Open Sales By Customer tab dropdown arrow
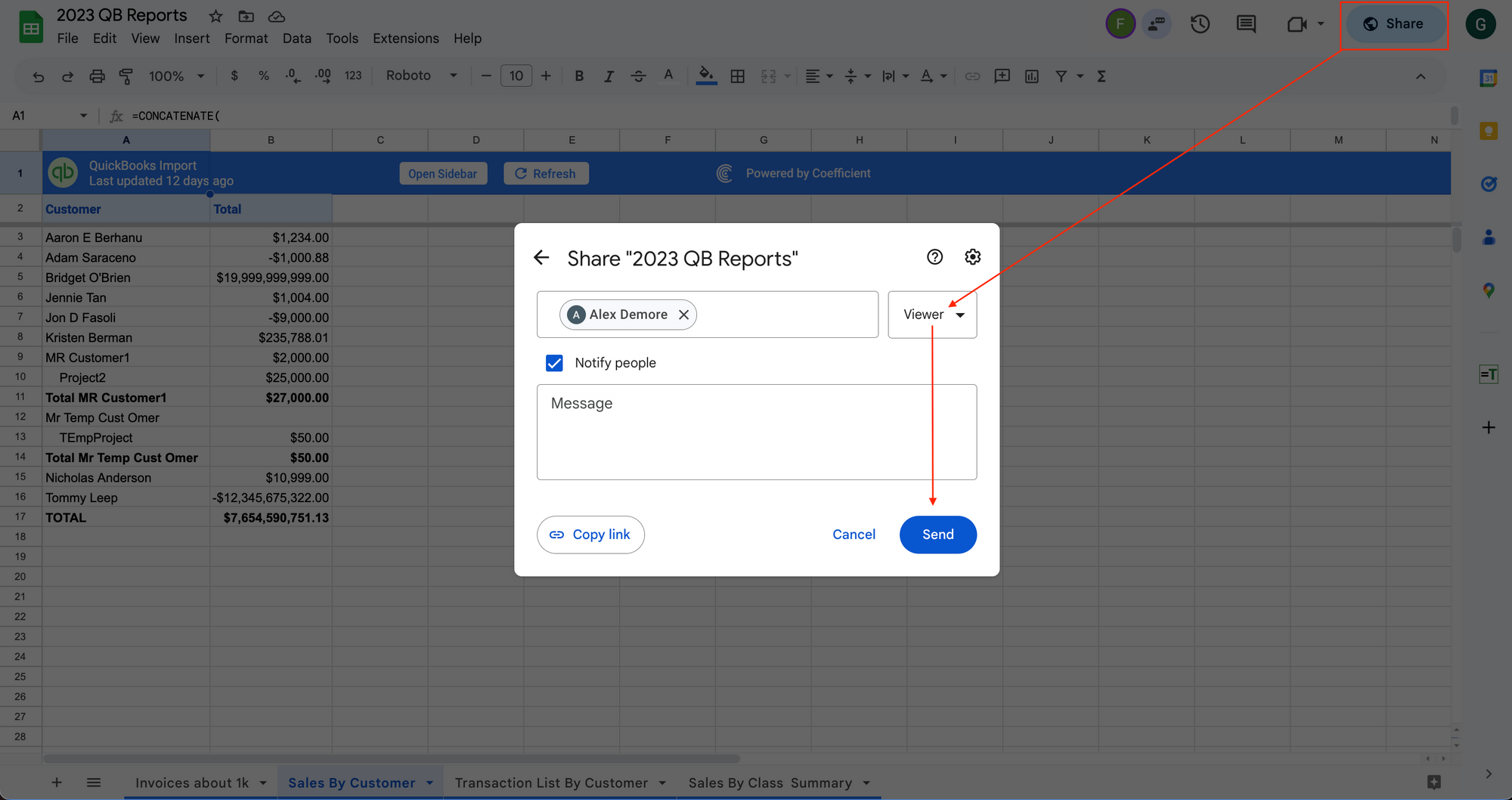1512x800 pixels. click(429, 783)
